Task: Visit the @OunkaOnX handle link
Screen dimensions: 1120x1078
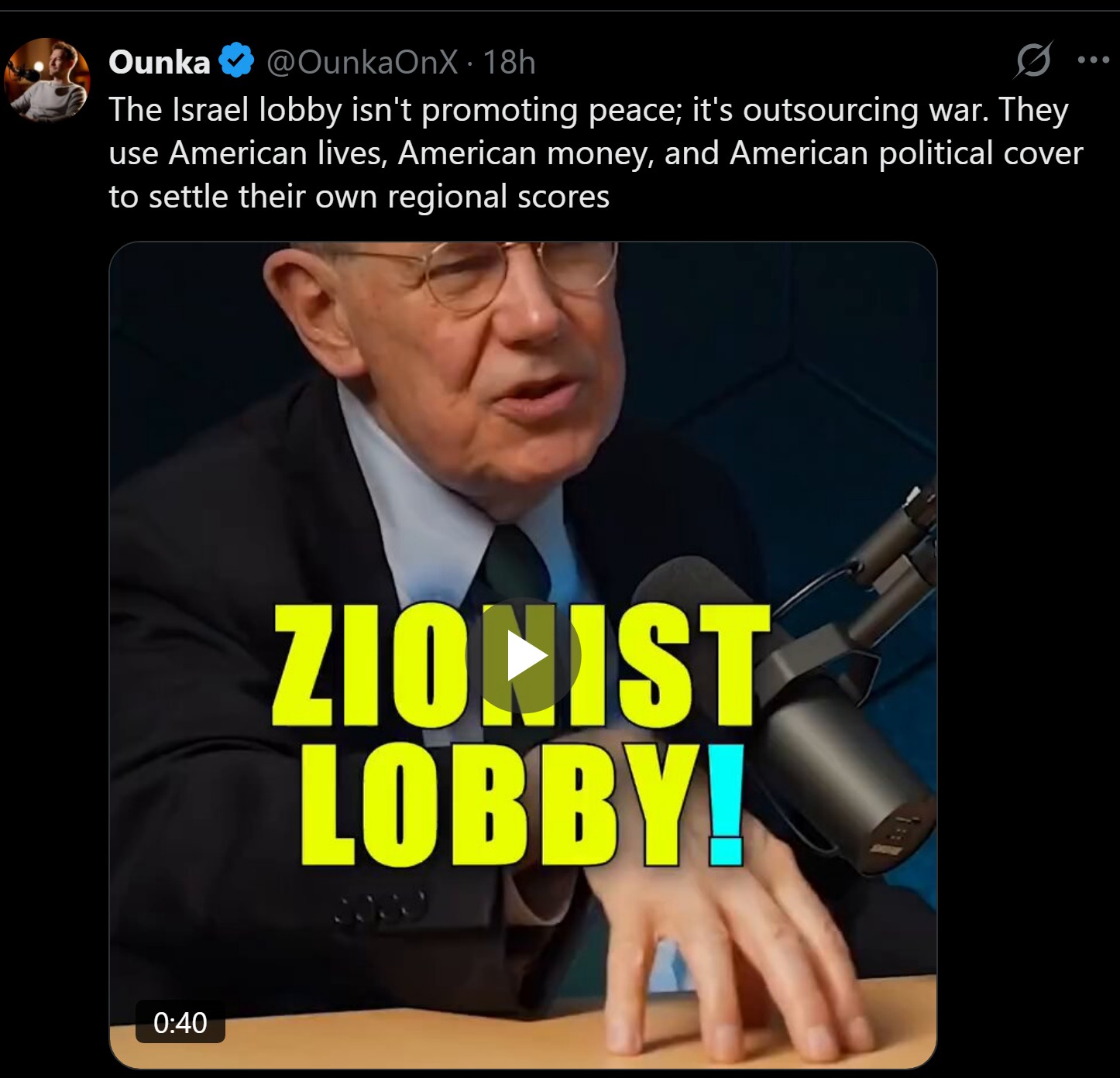Action: [362, 62]
